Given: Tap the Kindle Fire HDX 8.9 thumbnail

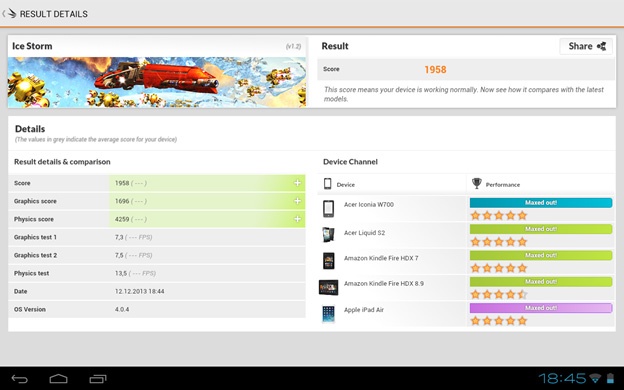Looking at the screenshot, I should (x=328, y=287).
